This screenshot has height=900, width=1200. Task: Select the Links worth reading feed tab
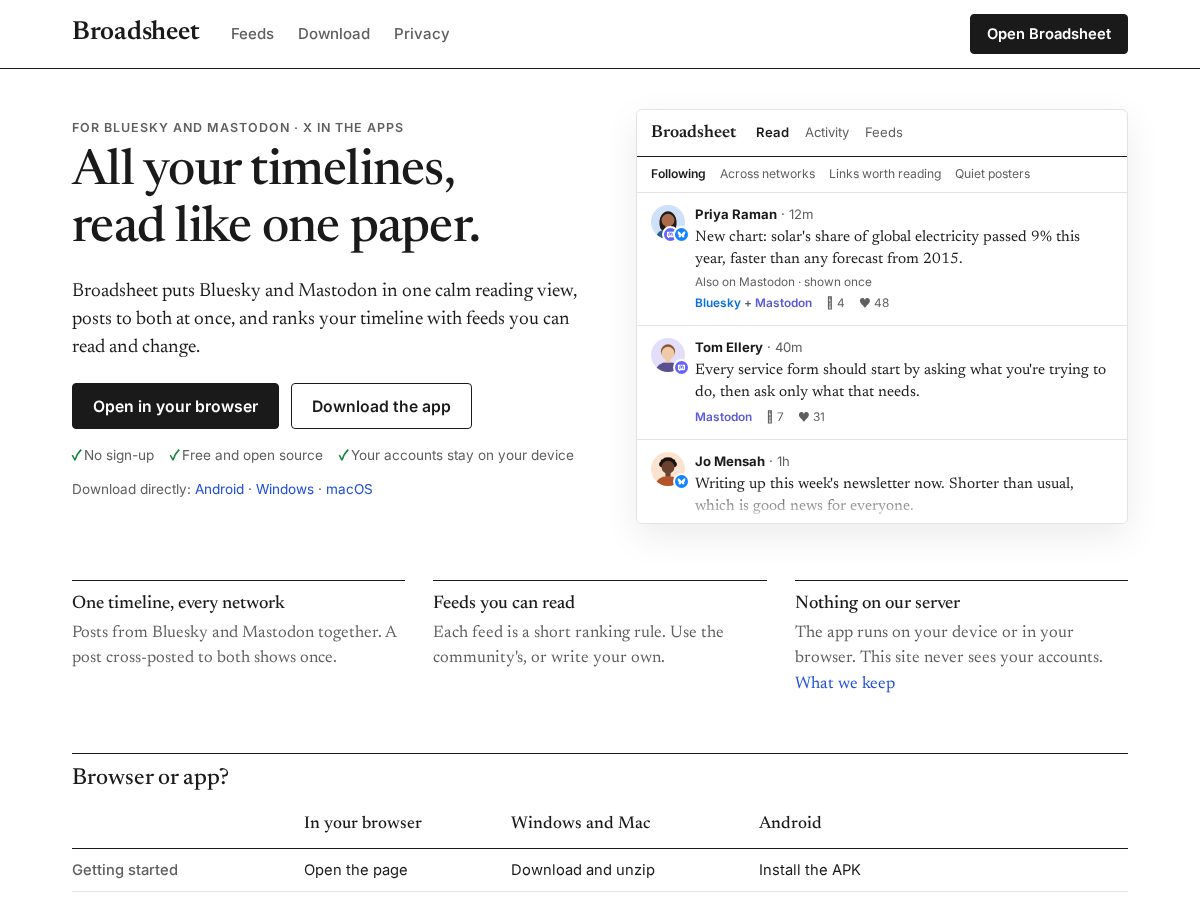885,174
